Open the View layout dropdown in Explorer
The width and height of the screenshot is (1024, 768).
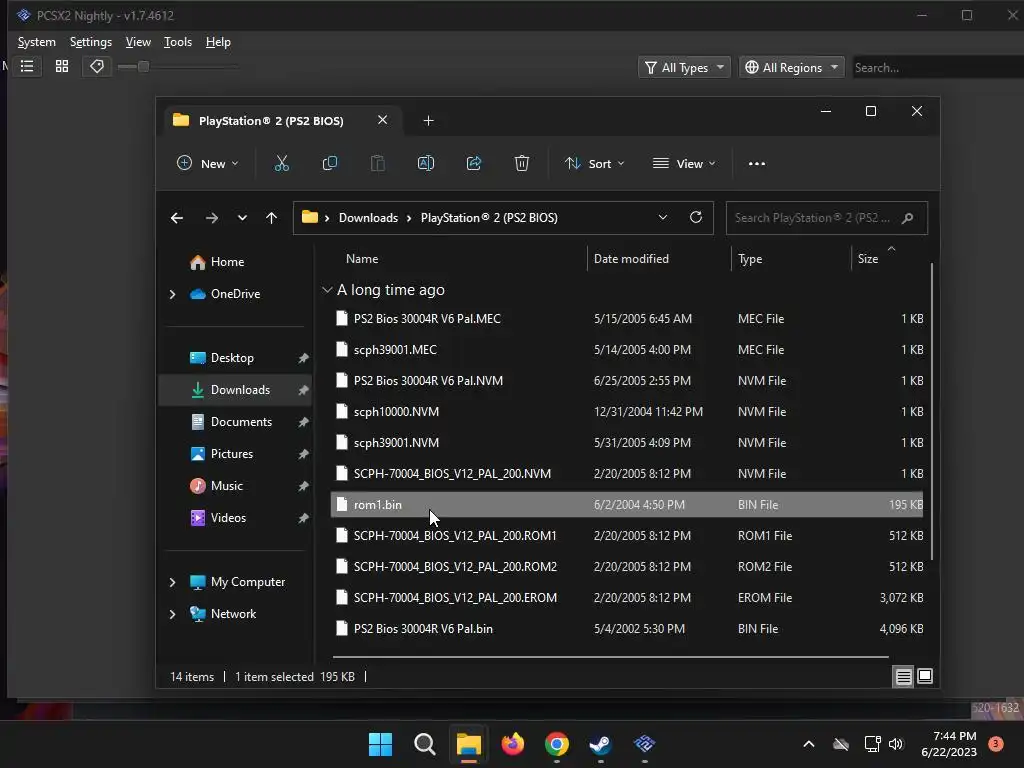pyautogui.click(x=684, y=163)
